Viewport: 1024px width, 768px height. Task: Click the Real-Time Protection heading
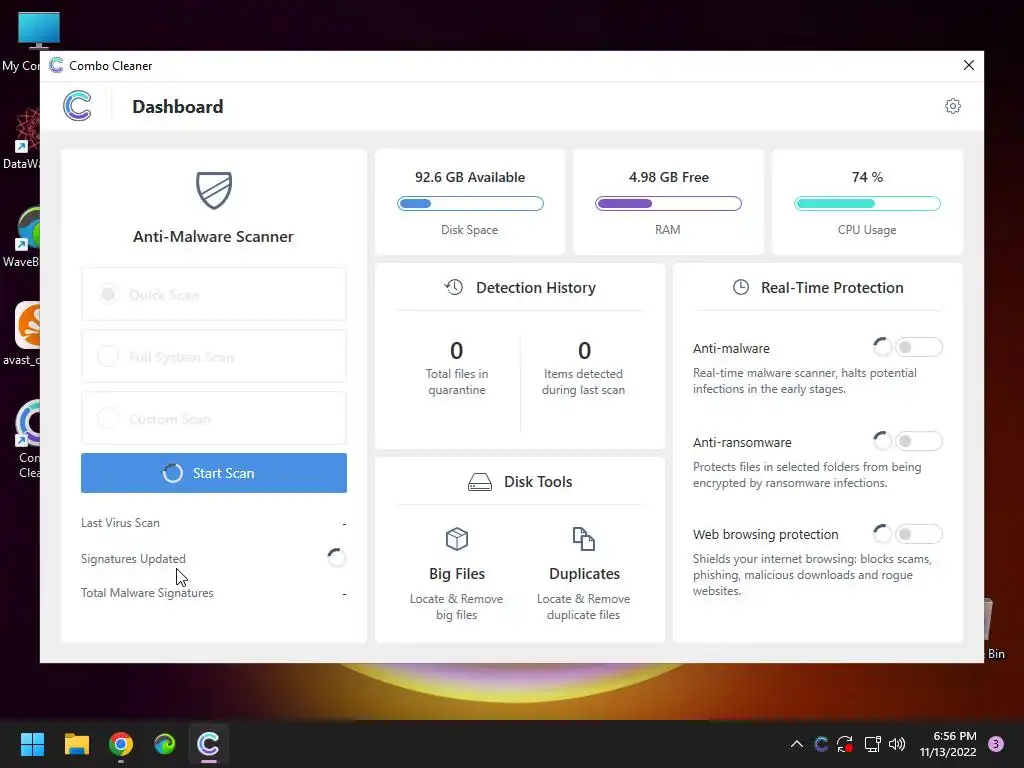tap(832, 287)
